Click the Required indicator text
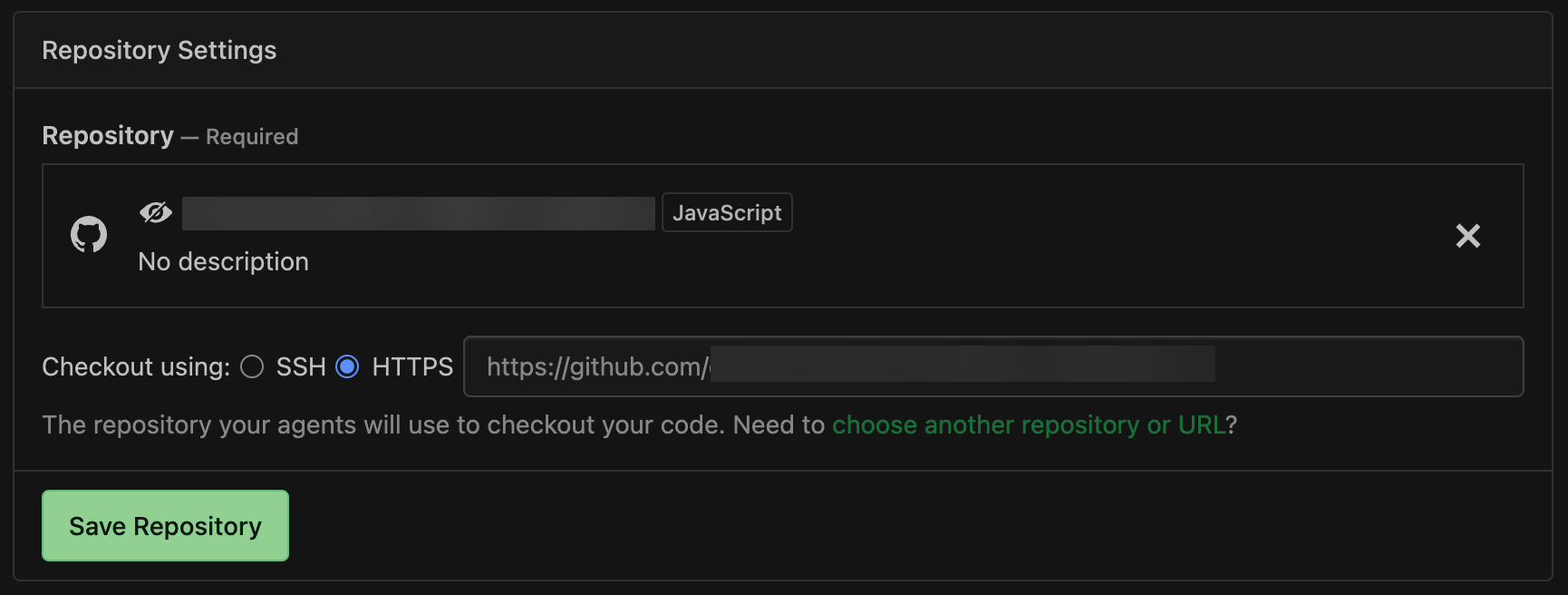 pyautogui.click(x=252, y=137)
